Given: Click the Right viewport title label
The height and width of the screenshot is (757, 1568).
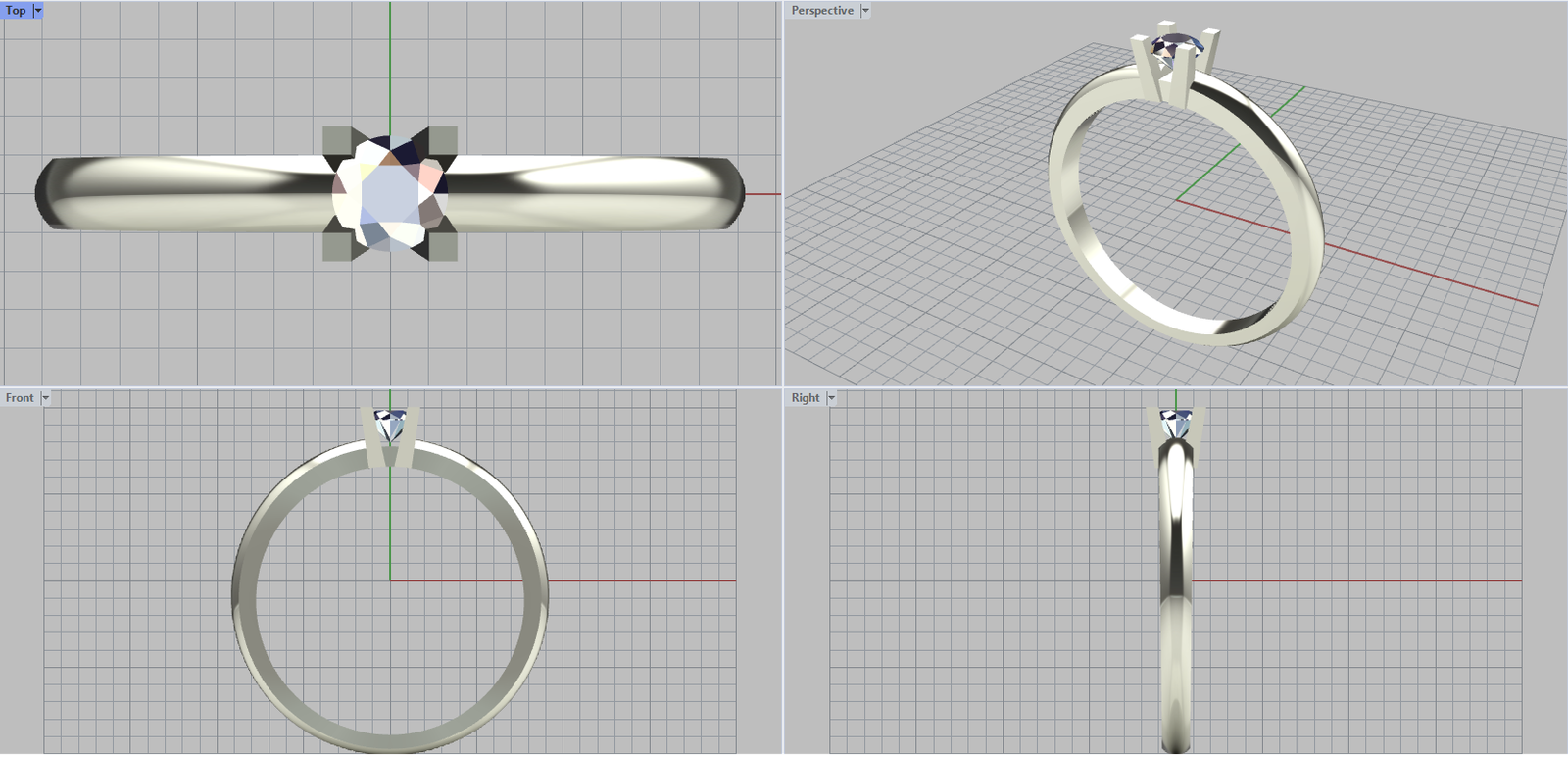Looking at the screenshot, I should coord(806,398).
